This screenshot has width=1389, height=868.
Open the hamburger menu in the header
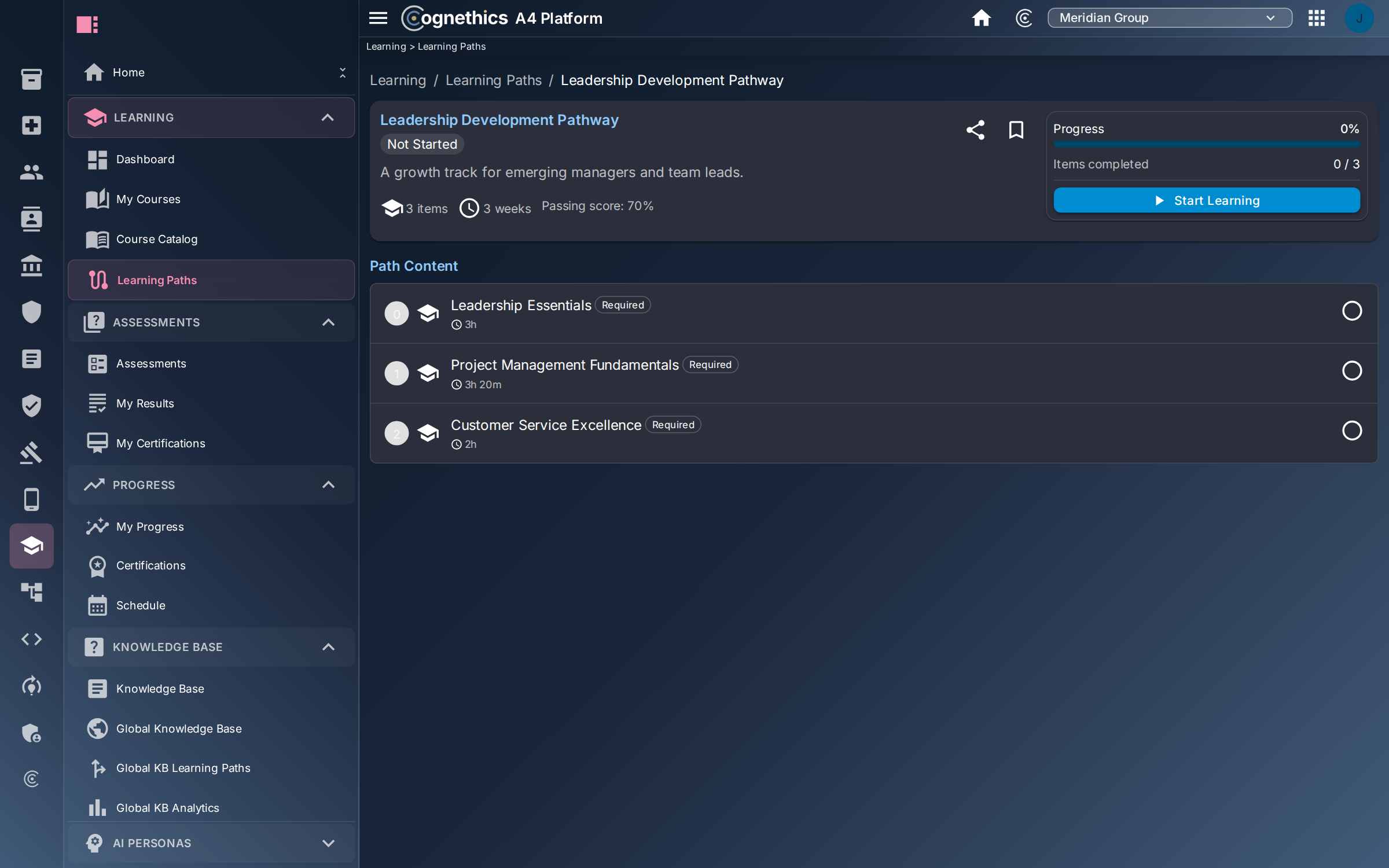[378, 18]
